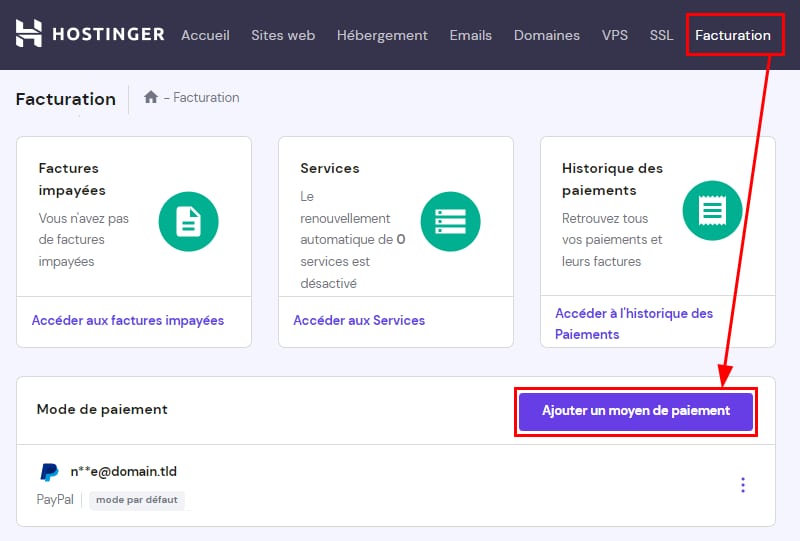Follow the Accéder aux Services link

pyautogui.click(x=359, y=321)
